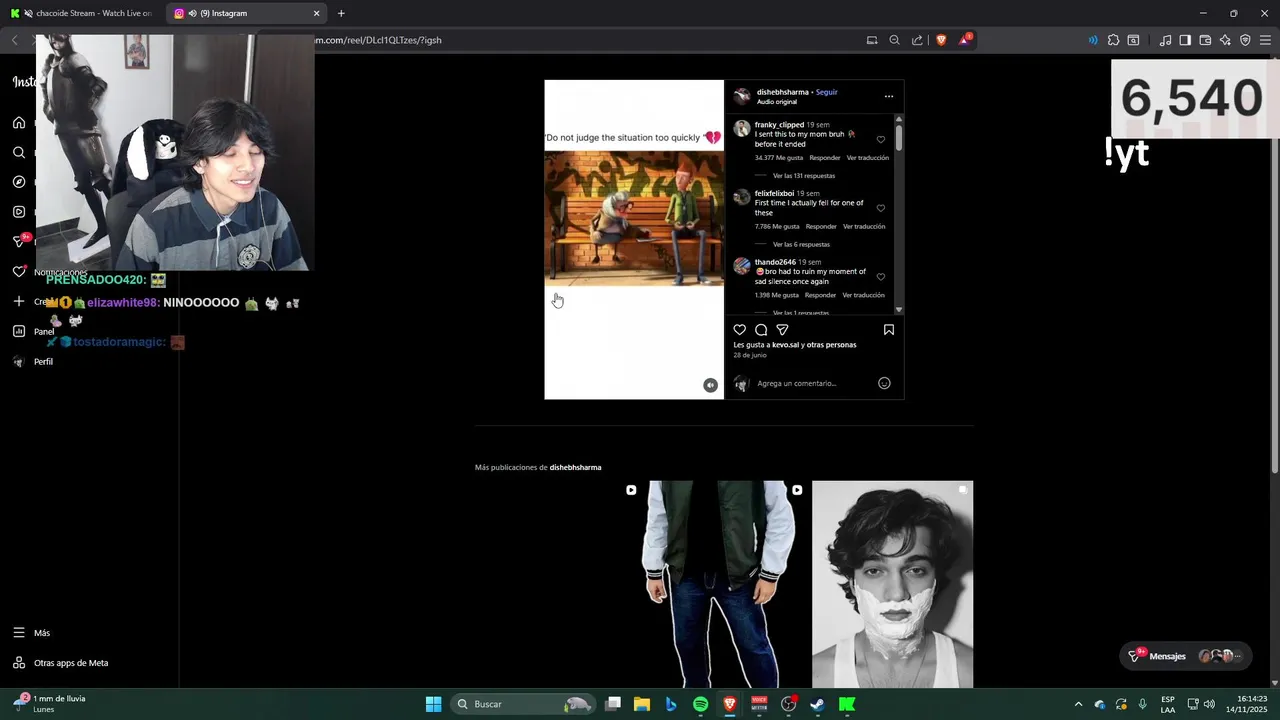Image resolution: width=1280 pixels, height=720 pixels.
Task: Open the three-dot options menu of the post
Action: tap(888, 96)
